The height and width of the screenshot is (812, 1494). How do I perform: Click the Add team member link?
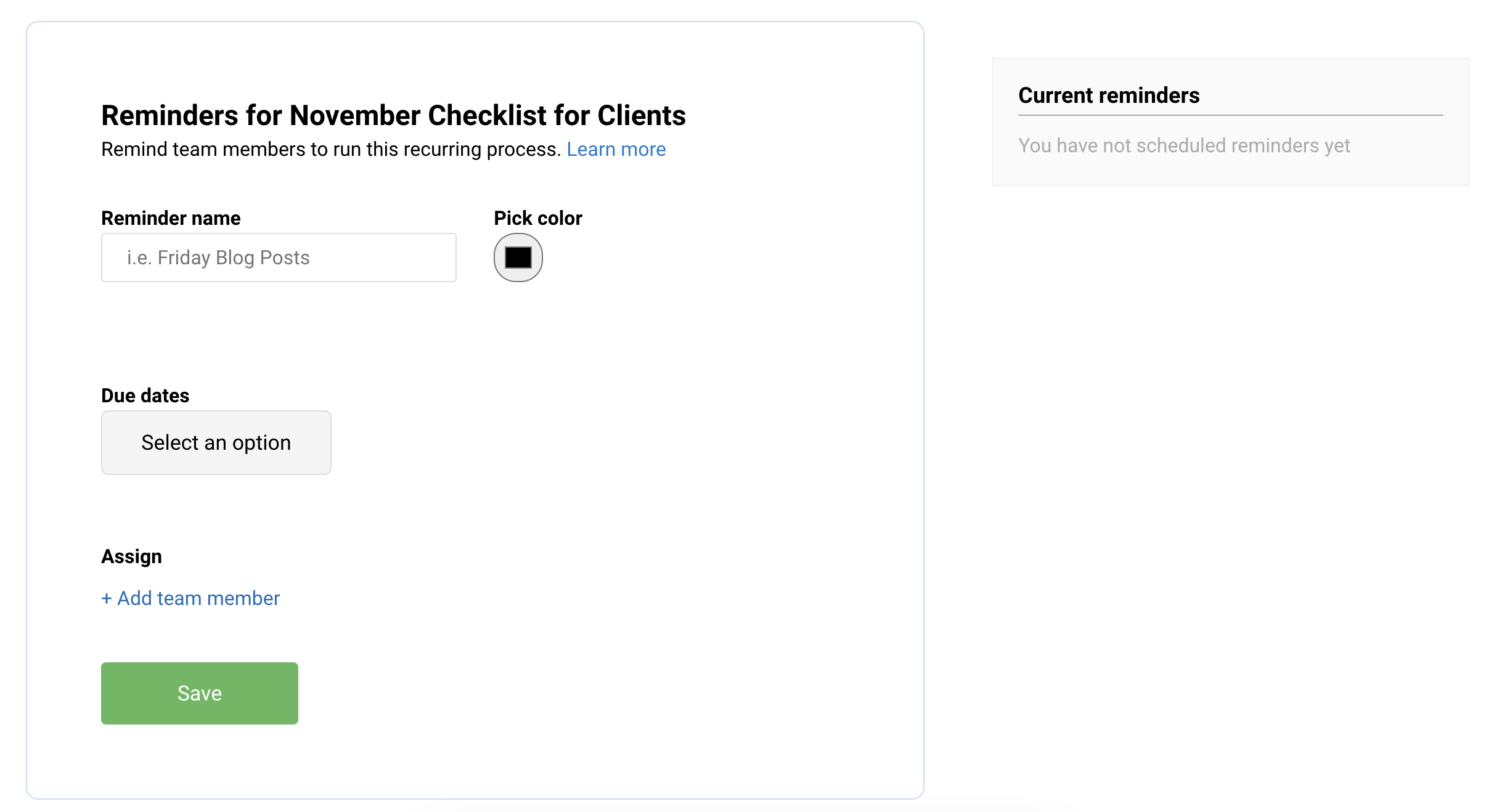pos(198,598)
